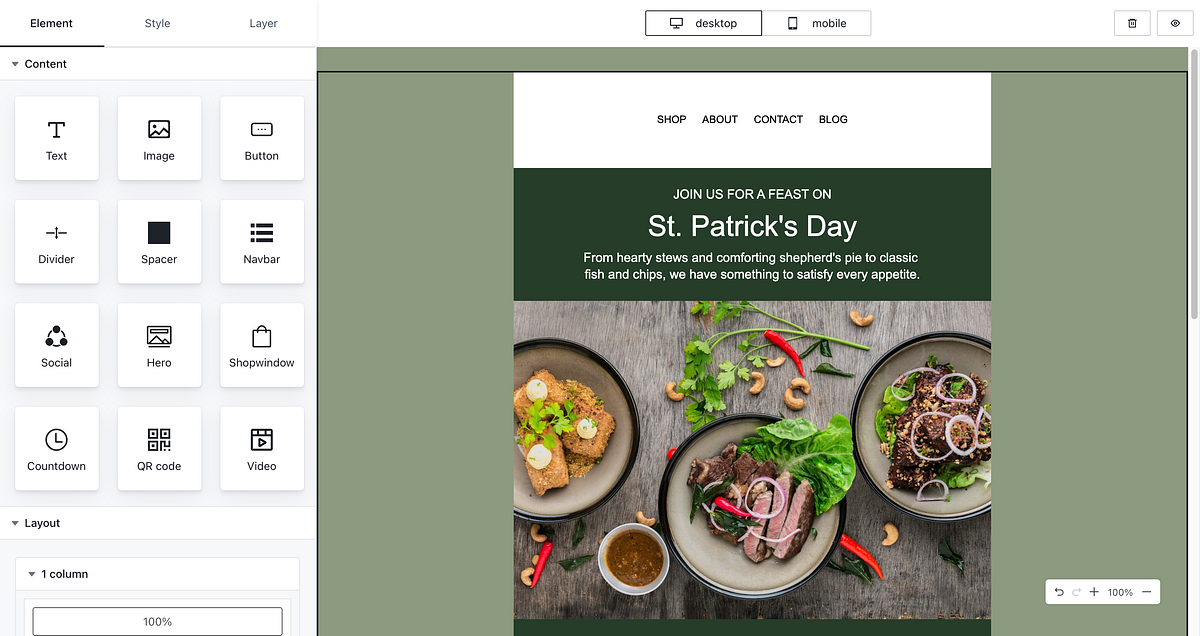The width and height of the screenshot is (1200, 636).
Task: Select desktop preview mode
Action: (x=703, y=22)
